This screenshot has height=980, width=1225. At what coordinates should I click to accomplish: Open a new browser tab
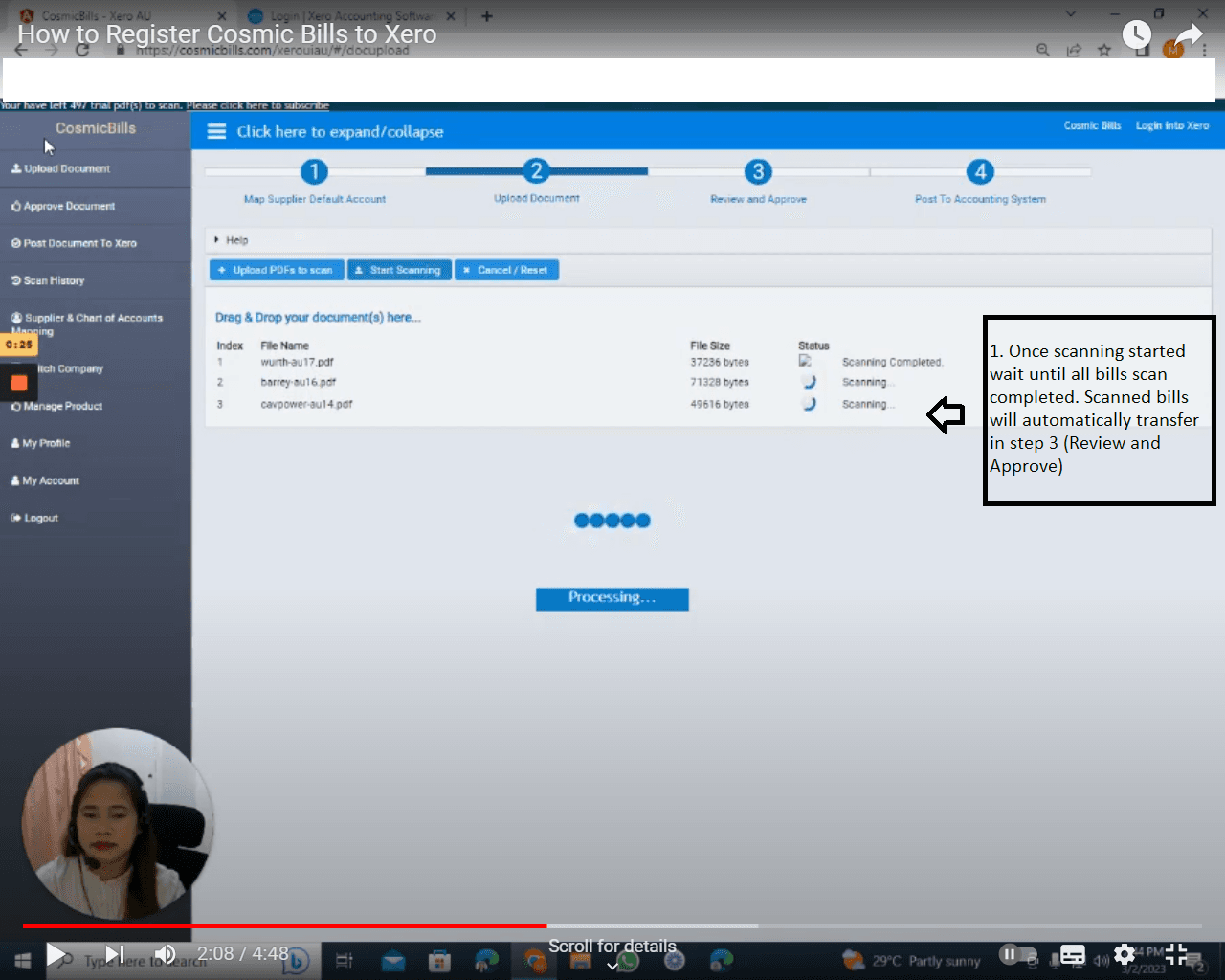pyautogui.click(x=487, y=15)
